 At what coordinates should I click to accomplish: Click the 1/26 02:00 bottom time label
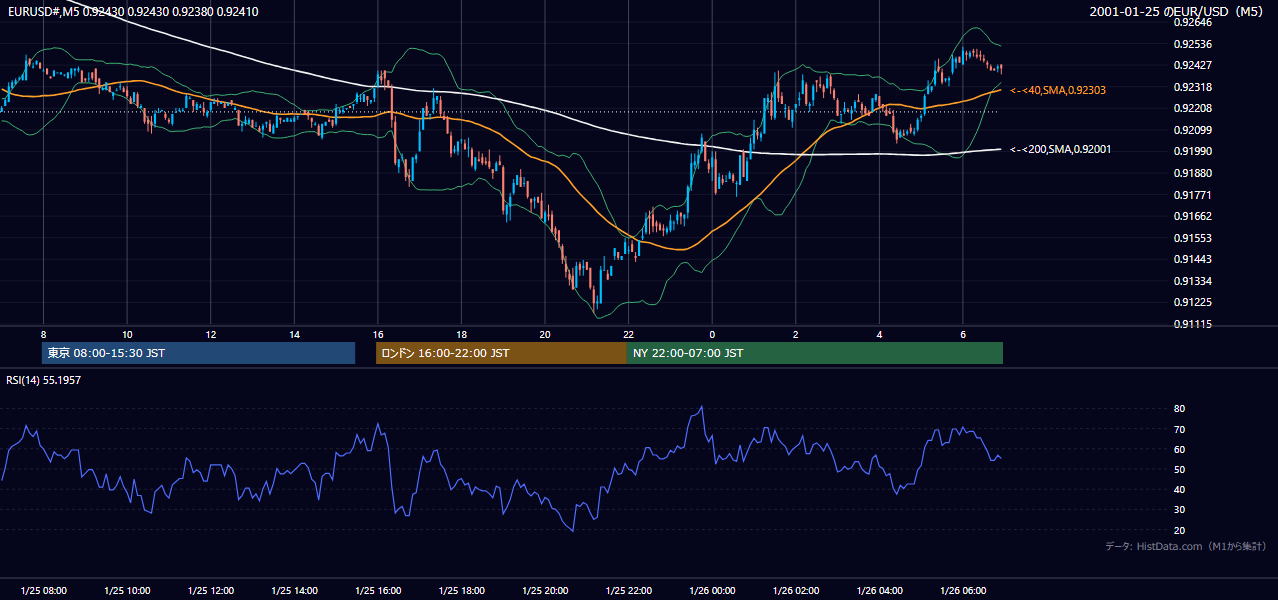pyautogui.click(x=795, y=590)
